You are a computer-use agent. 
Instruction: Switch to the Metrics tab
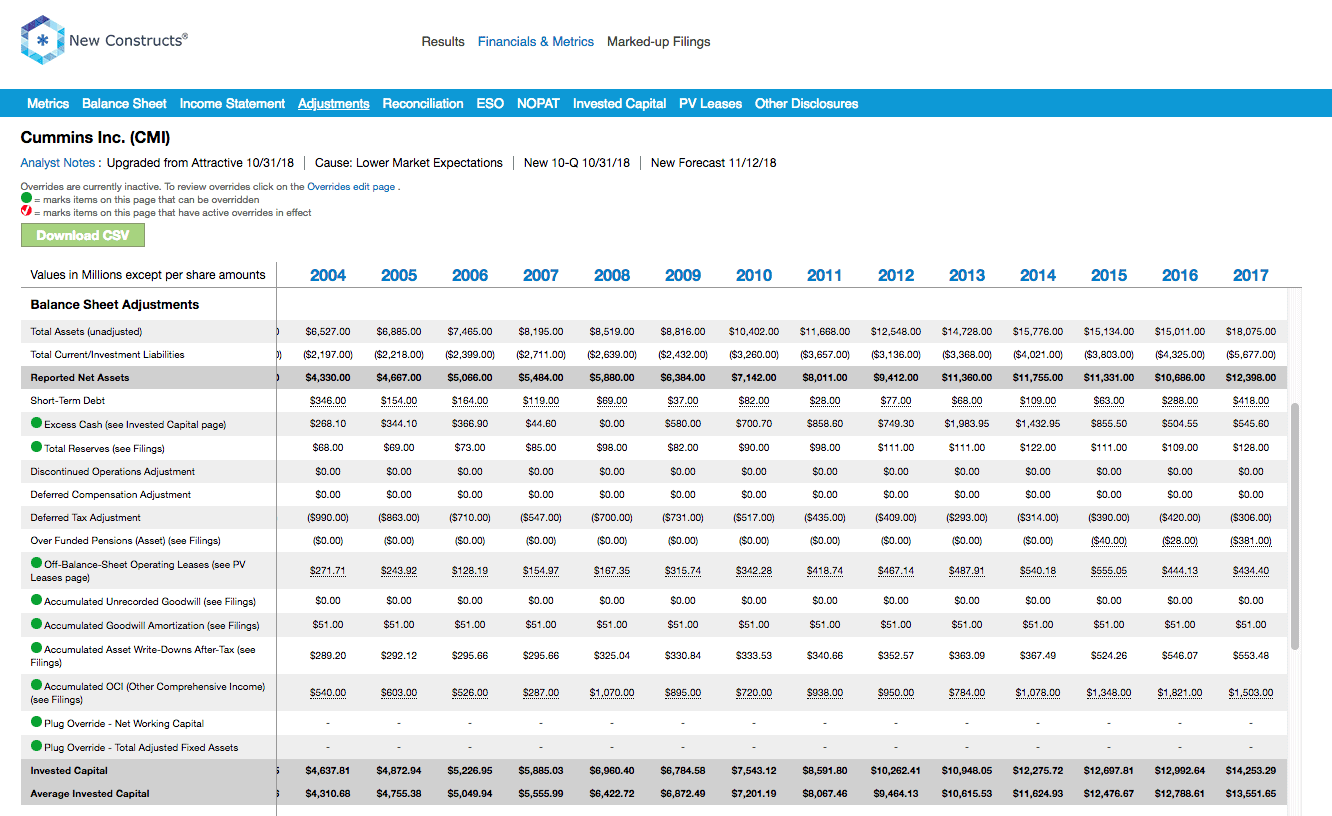coord(48,103)
